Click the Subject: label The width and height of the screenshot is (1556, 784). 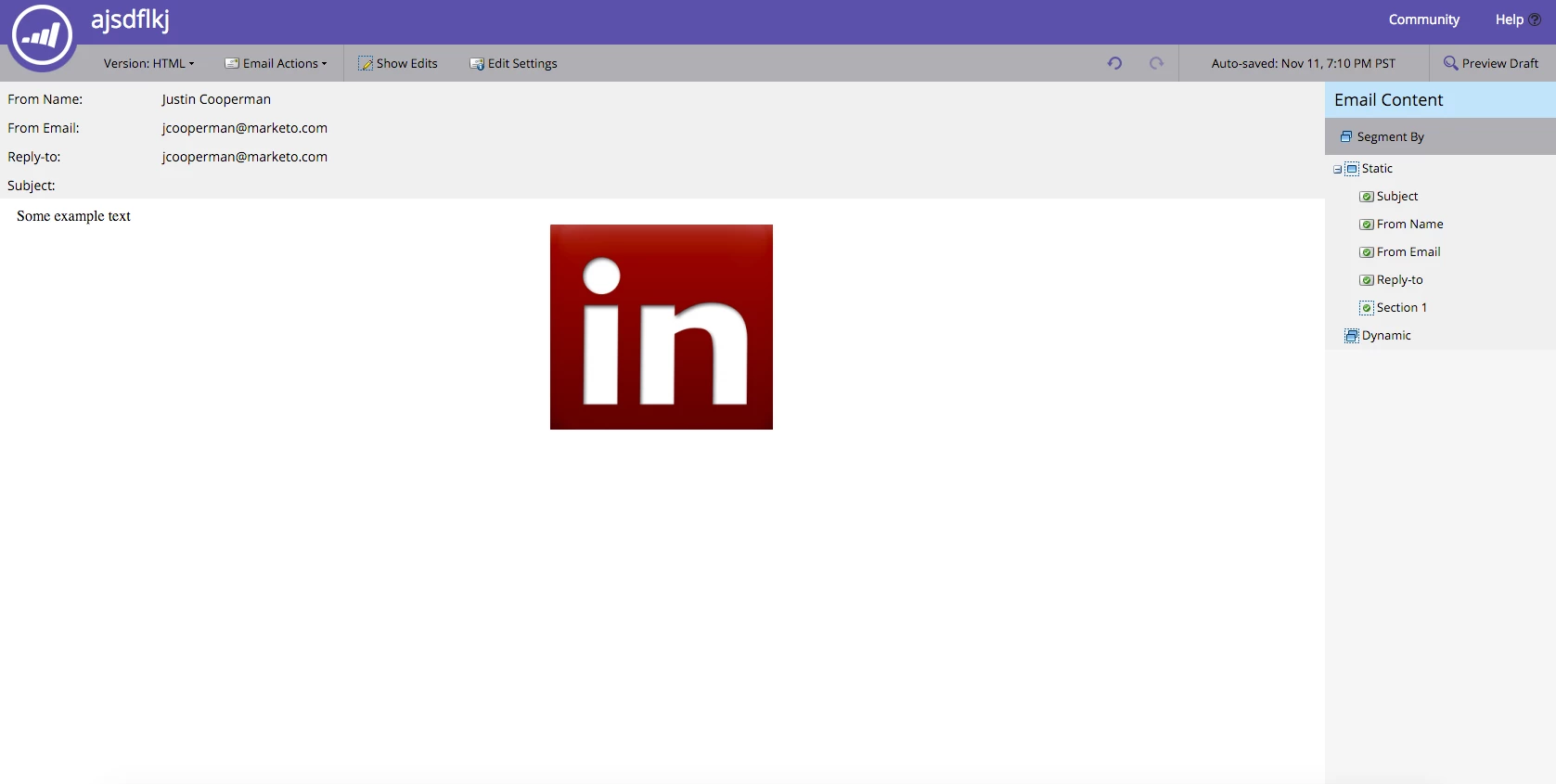pos(32,186)
